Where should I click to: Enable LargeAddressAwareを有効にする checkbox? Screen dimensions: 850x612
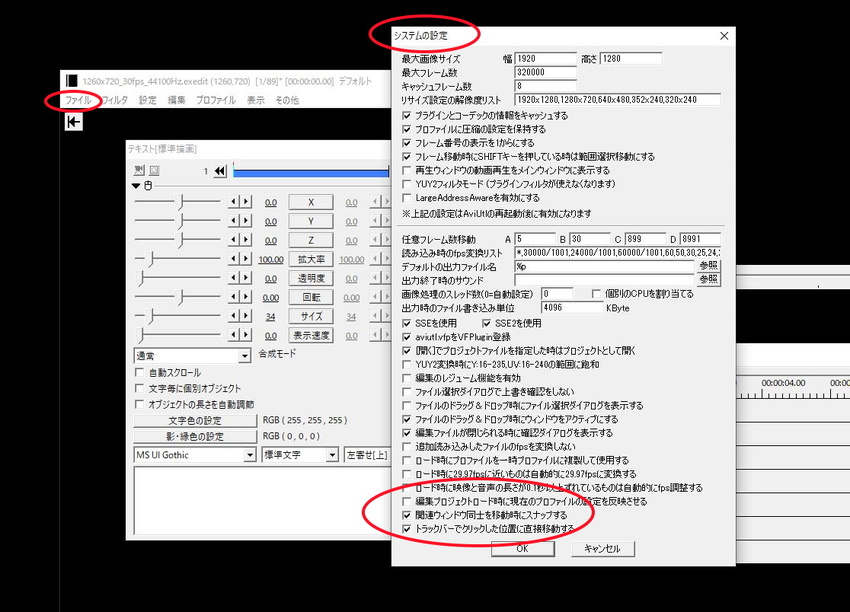tap(407, 197)
